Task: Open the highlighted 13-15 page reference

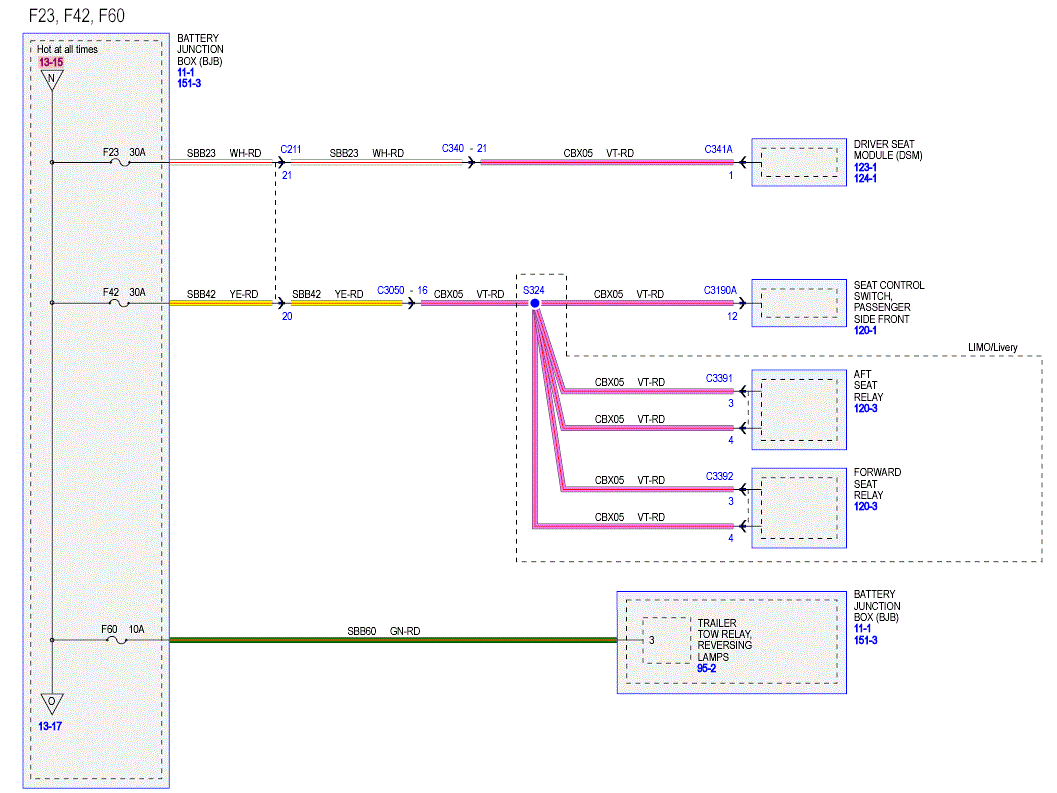Action: tap(51, 62)
